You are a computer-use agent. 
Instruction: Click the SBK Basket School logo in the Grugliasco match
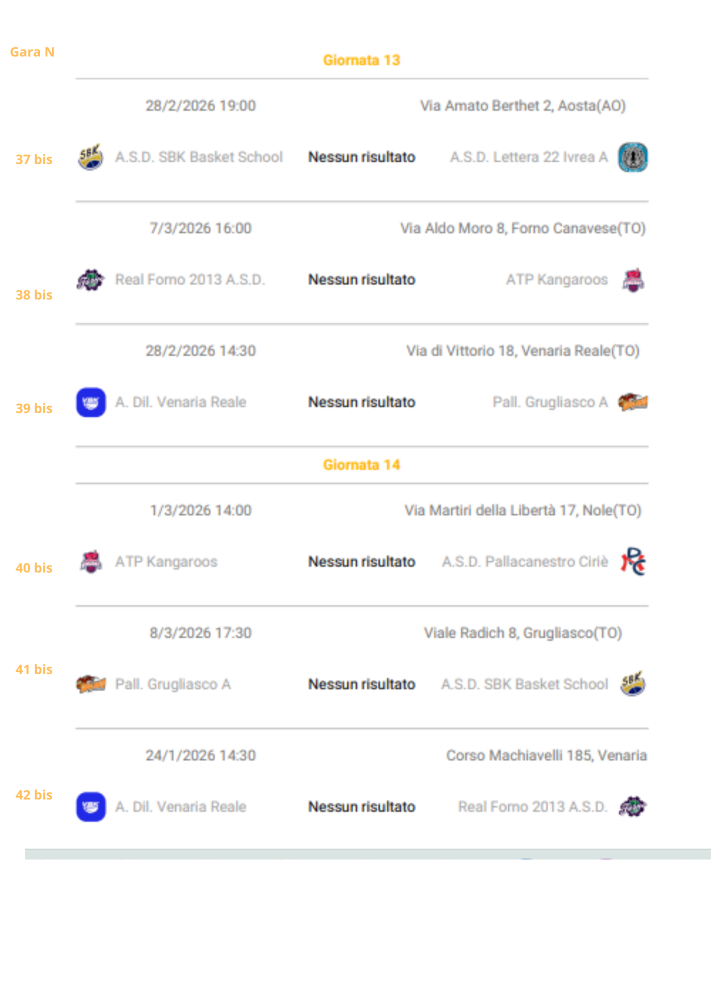click(632, 685)
